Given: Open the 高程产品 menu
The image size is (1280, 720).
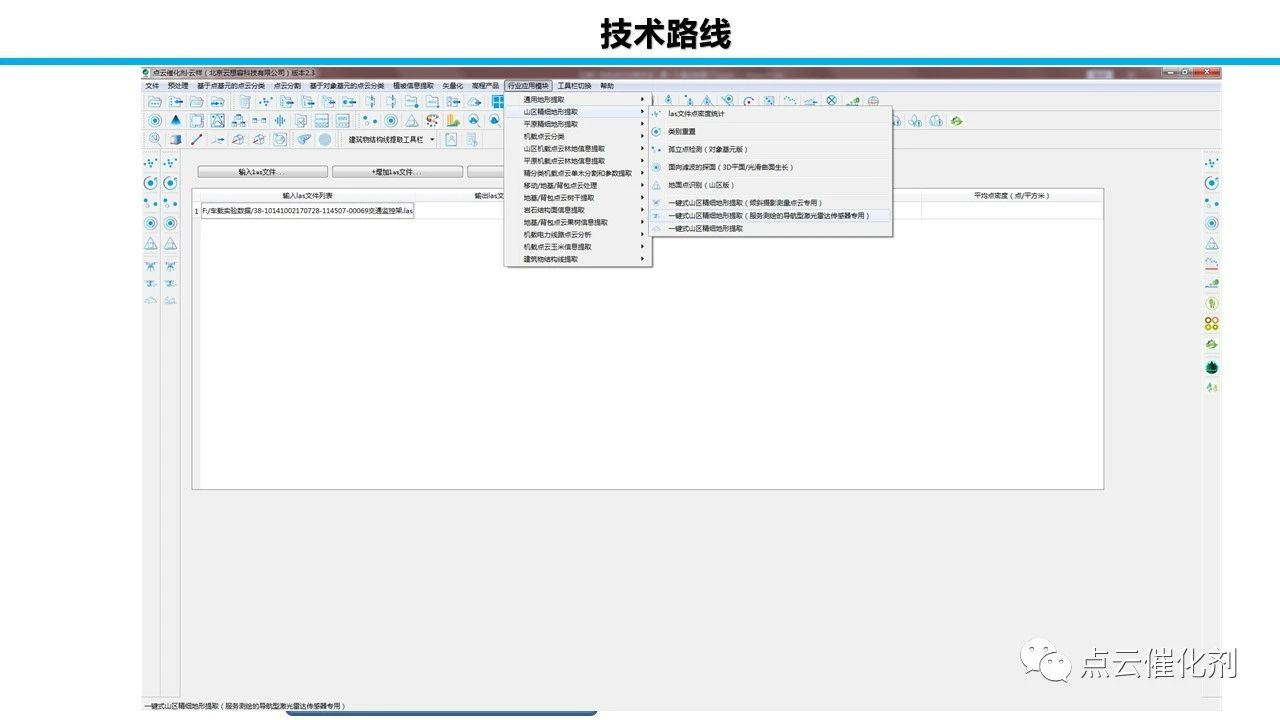Looking at the screenshot, I should 485,86.
